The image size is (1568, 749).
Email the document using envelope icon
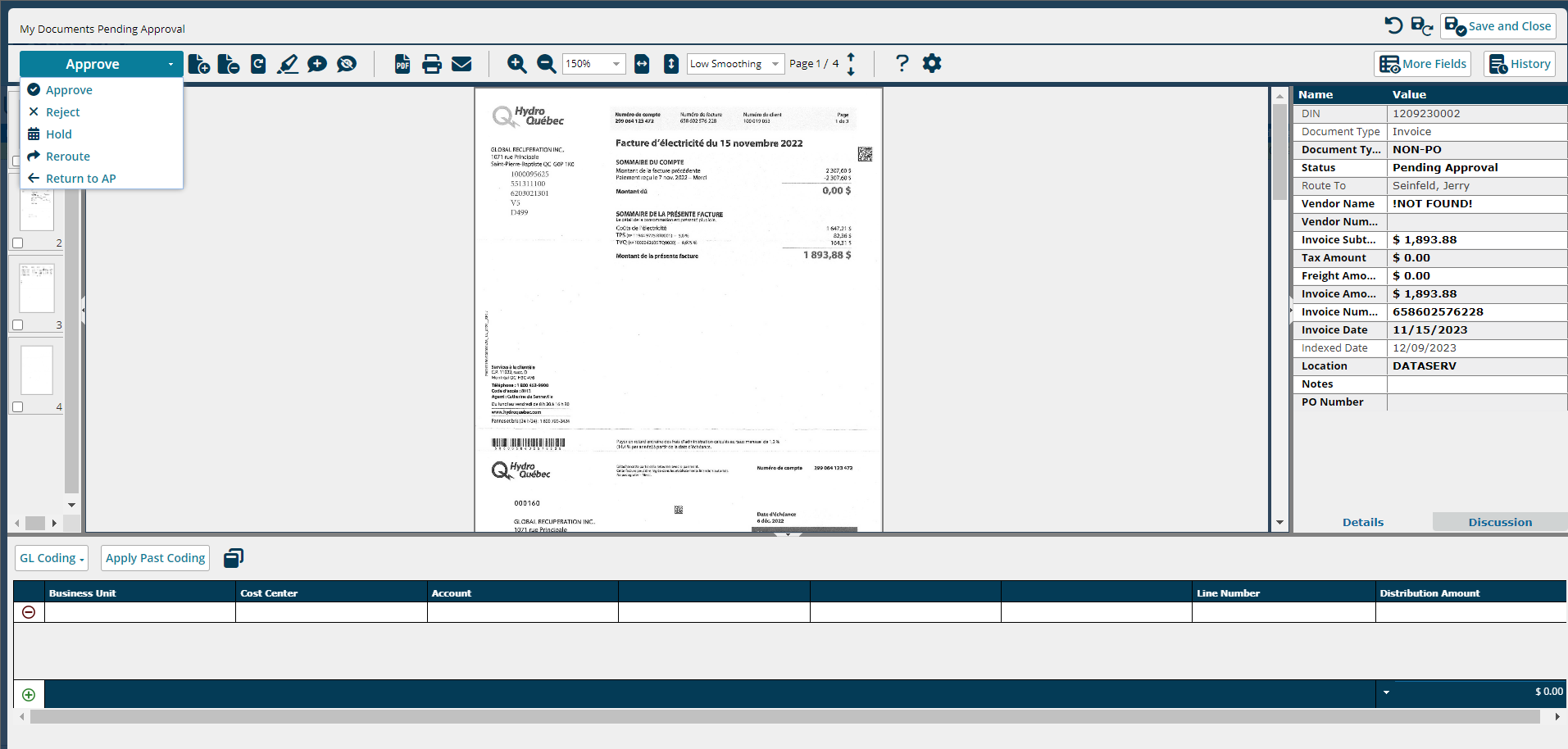pyautogui.click(x=461, y=64)
